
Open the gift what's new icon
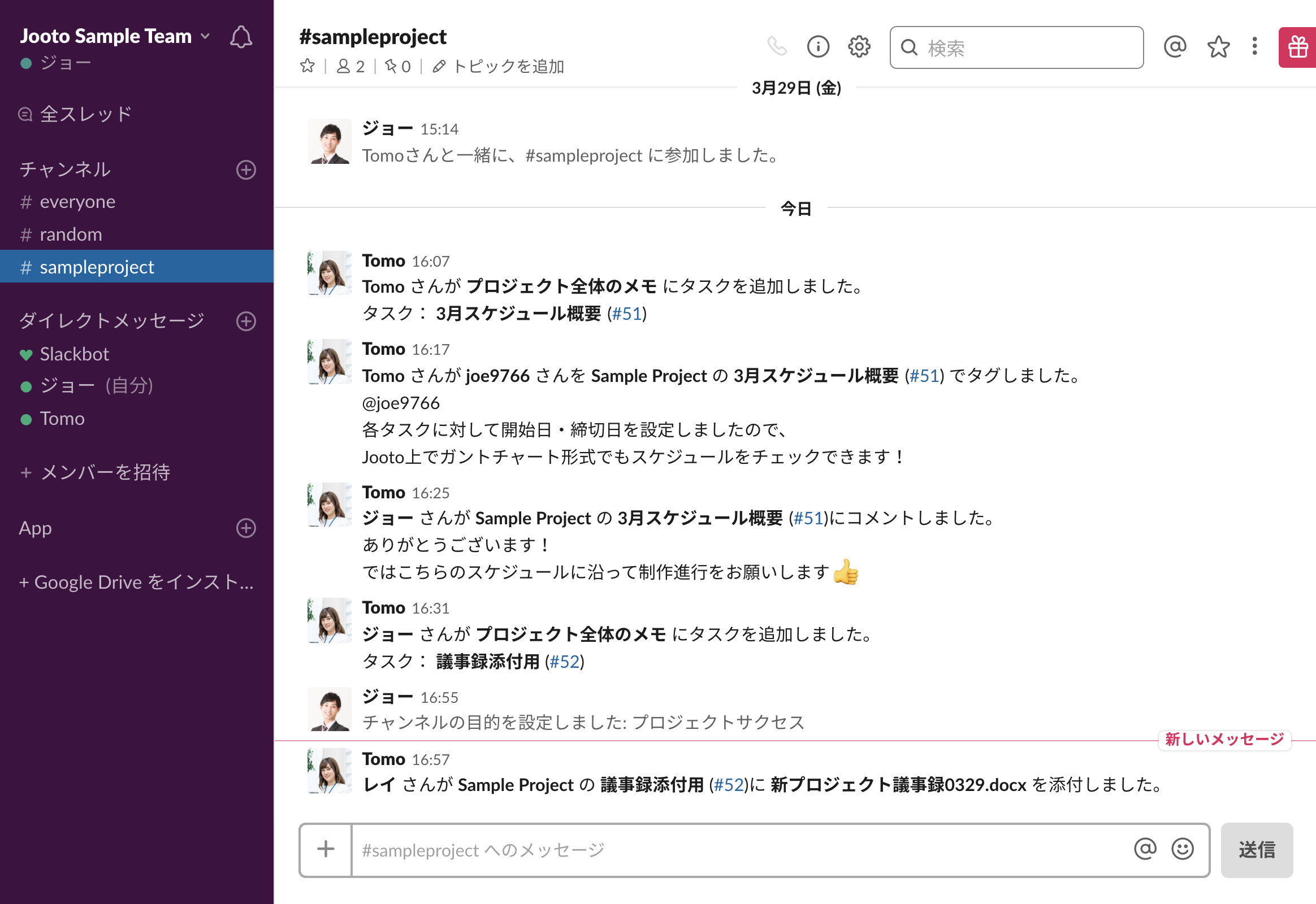pyautogui.click(x=1297, y=47)
